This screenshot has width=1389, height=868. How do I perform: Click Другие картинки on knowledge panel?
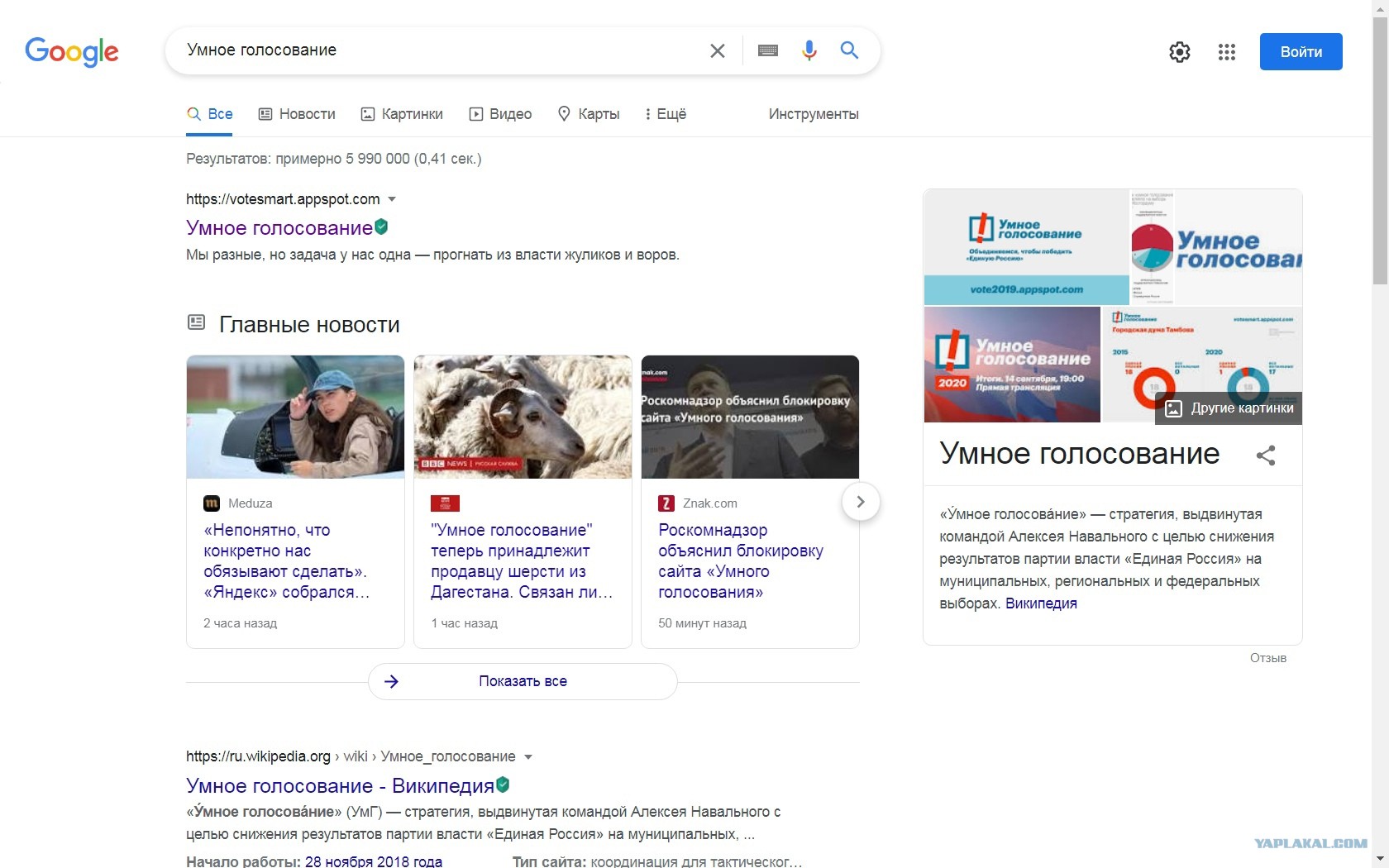pos(1229,408)
